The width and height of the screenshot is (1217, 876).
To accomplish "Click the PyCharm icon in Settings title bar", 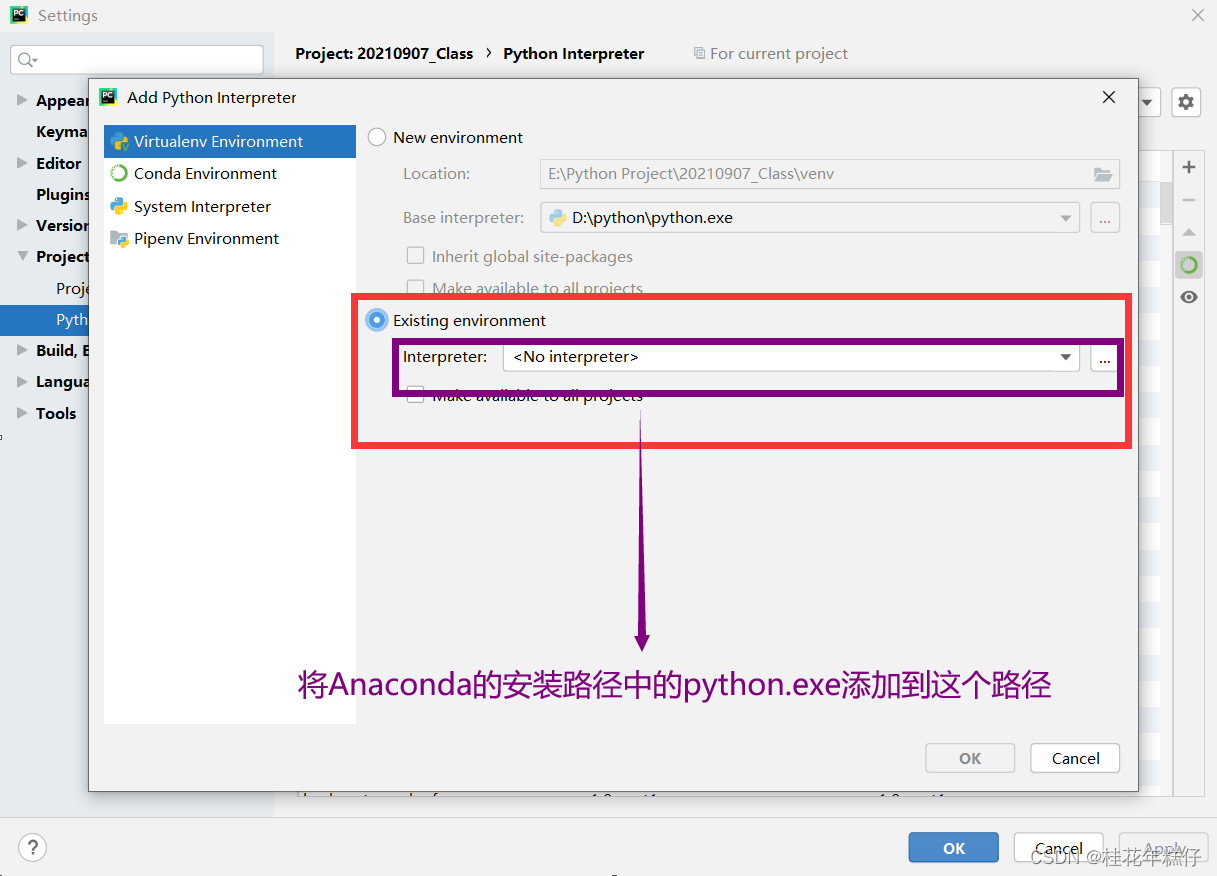I will [x=19, y=15].
